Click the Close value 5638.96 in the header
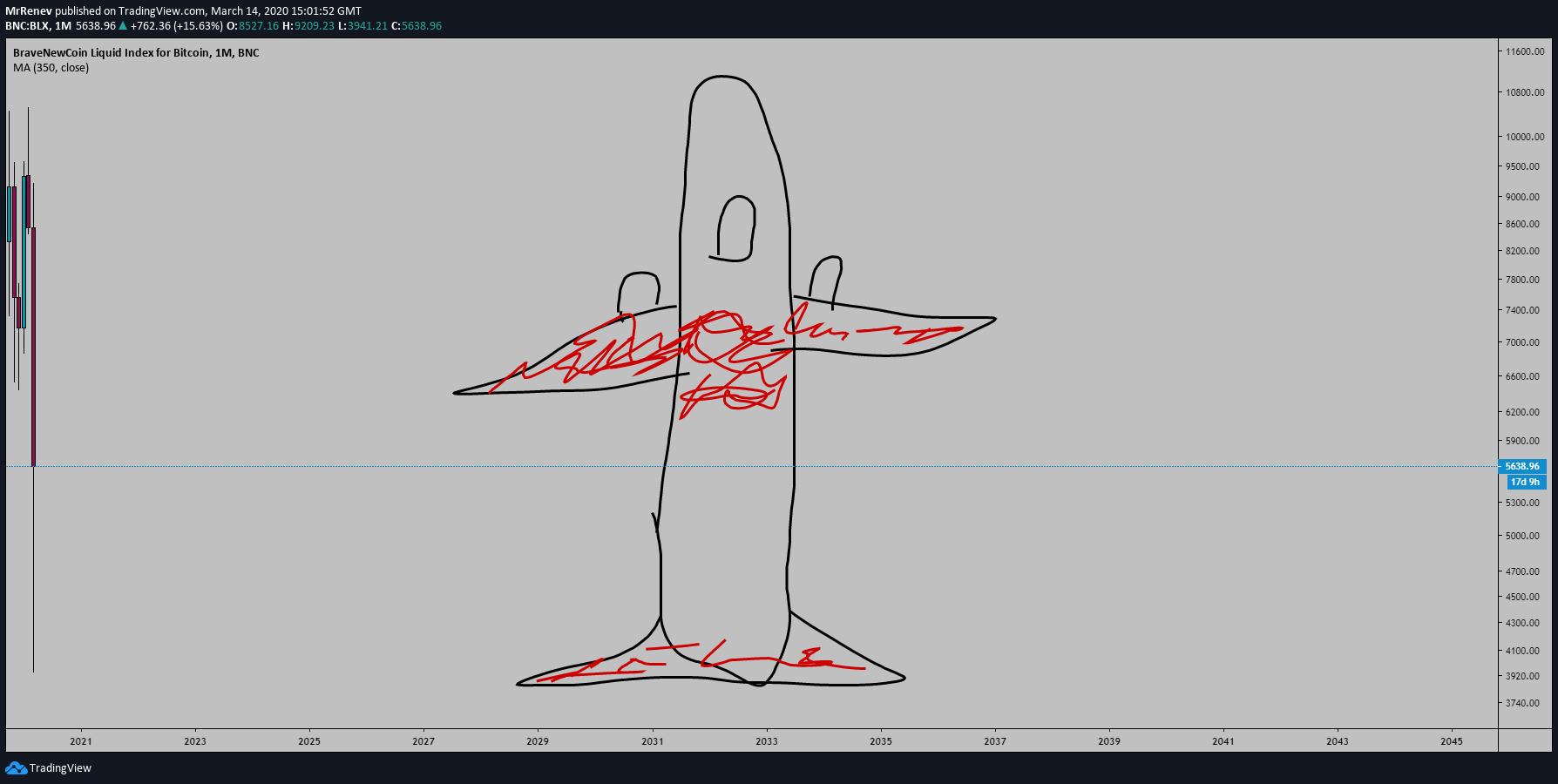 click(x=422, y=26)
